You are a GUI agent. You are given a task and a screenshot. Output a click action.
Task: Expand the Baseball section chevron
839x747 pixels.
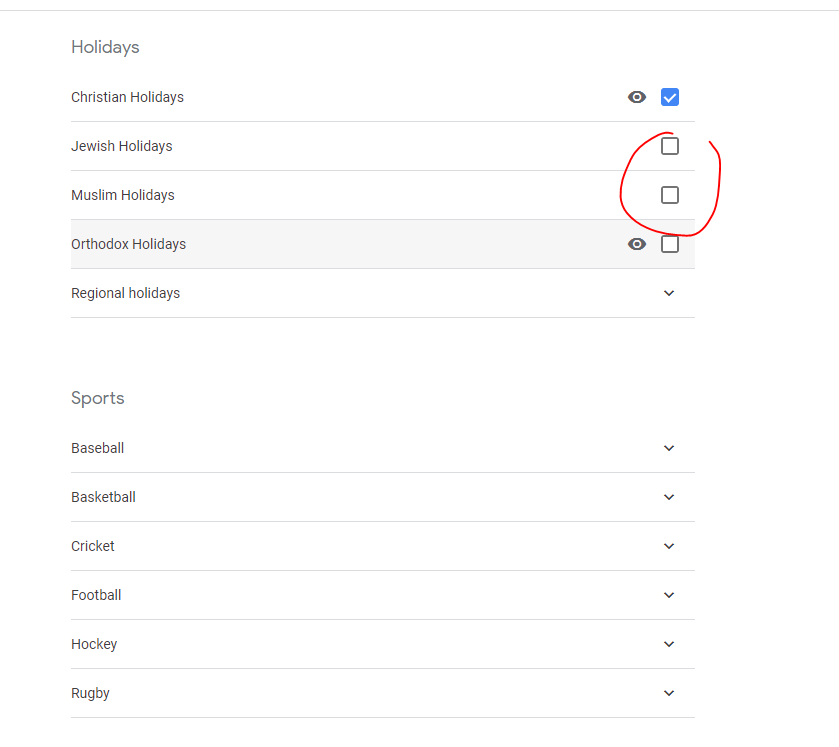tap(669, 448)
